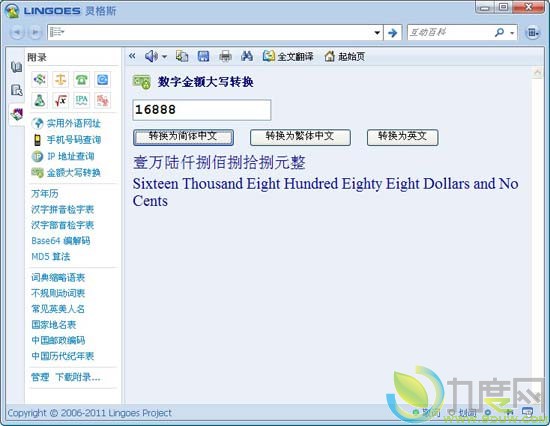Open the main menu icon at top right

pos(532,33)
